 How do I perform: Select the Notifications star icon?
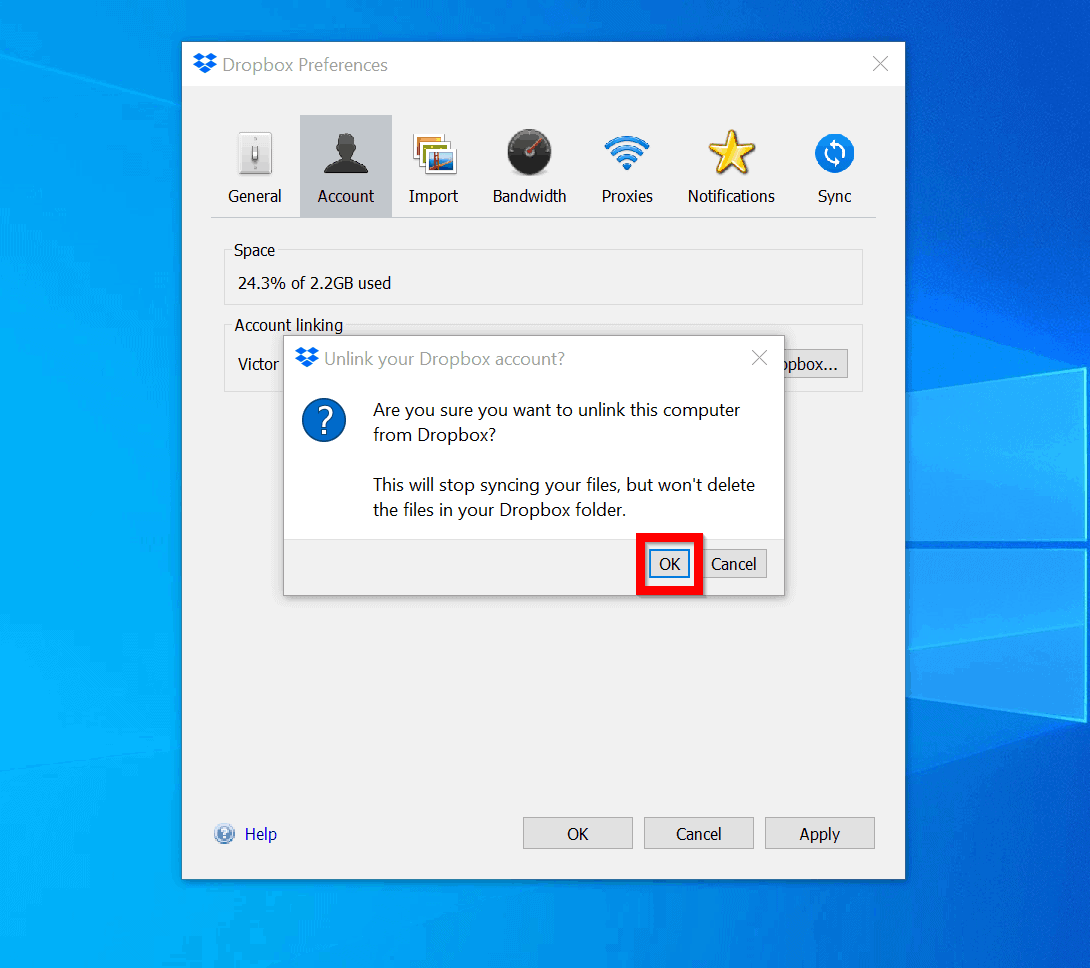730,152
